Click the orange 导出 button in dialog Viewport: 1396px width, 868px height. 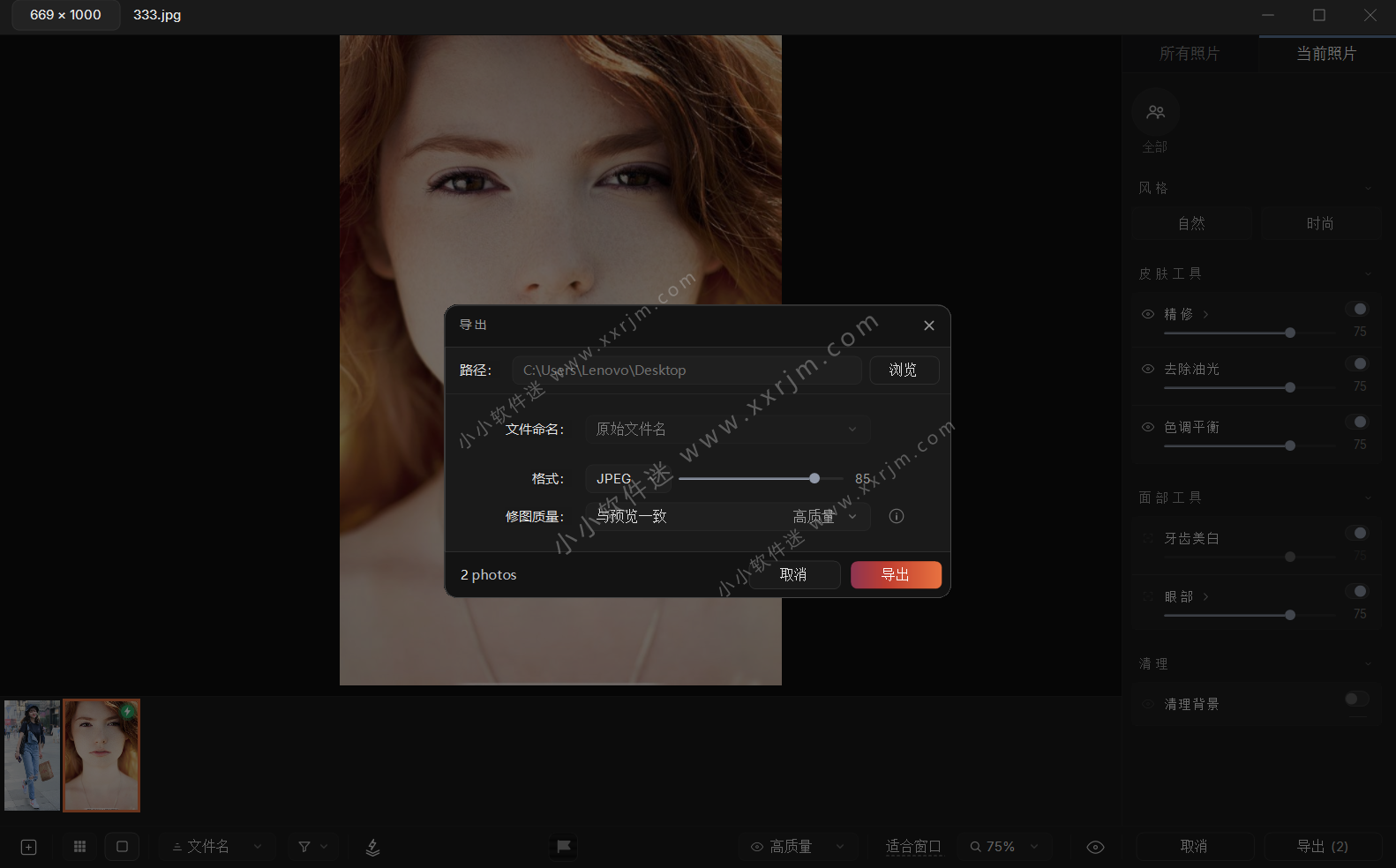coord(896,574)
